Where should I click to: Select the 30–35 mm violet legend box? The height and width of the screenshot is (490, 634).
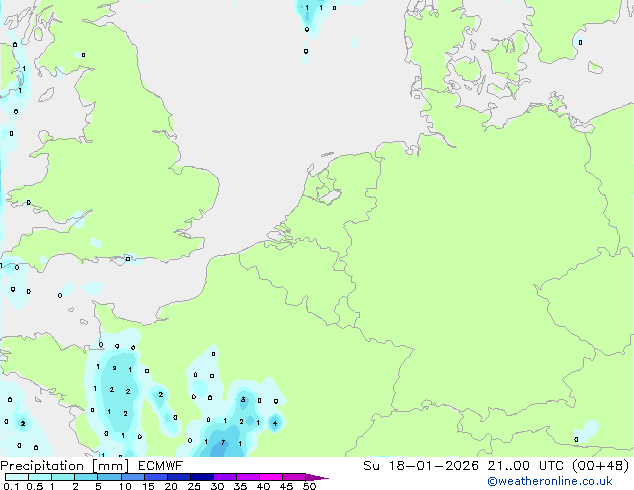tap(225, 477)
